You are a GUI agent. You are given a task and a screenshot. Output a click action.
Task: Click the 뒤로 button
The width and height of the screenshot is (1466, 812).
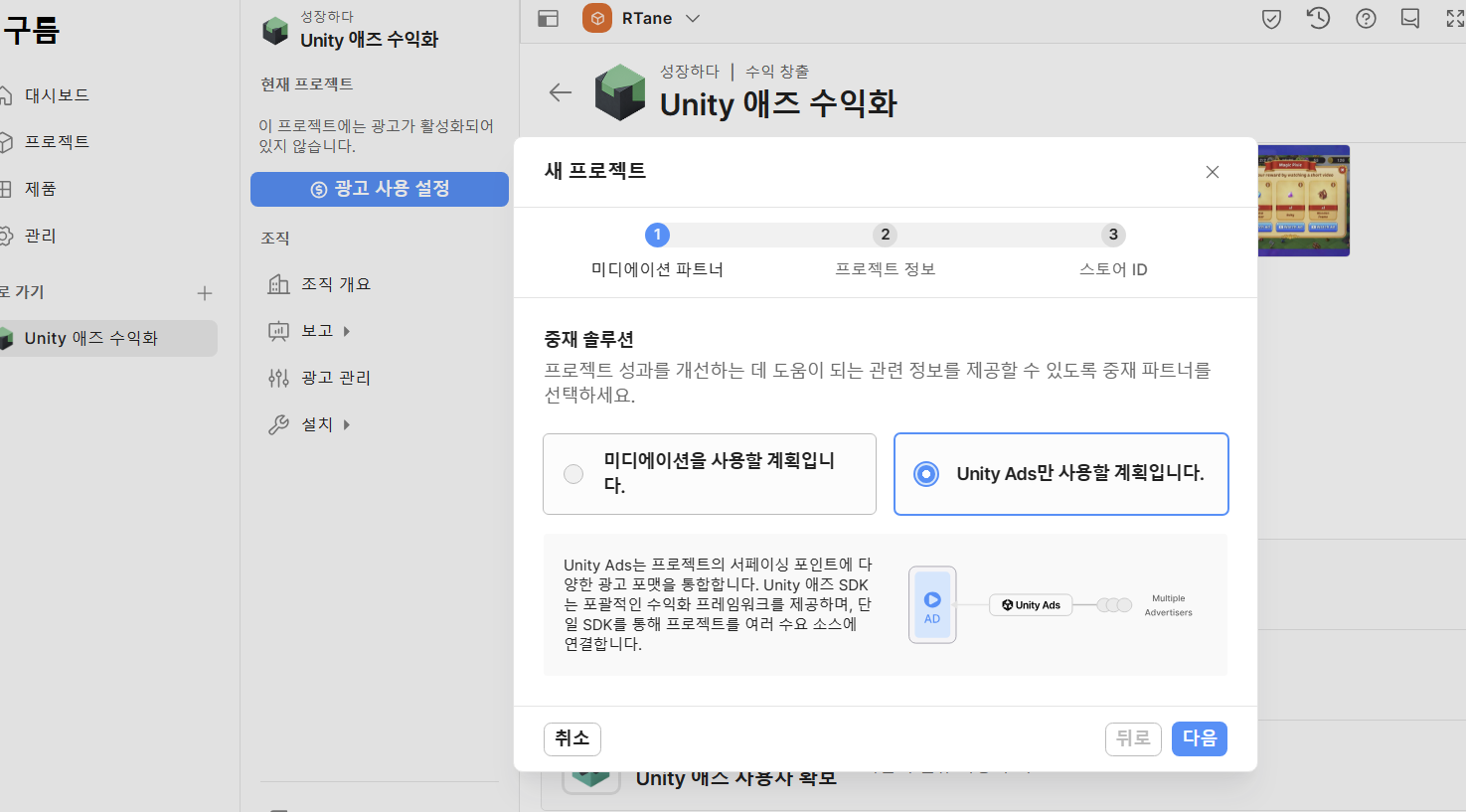pos(1133,738)
